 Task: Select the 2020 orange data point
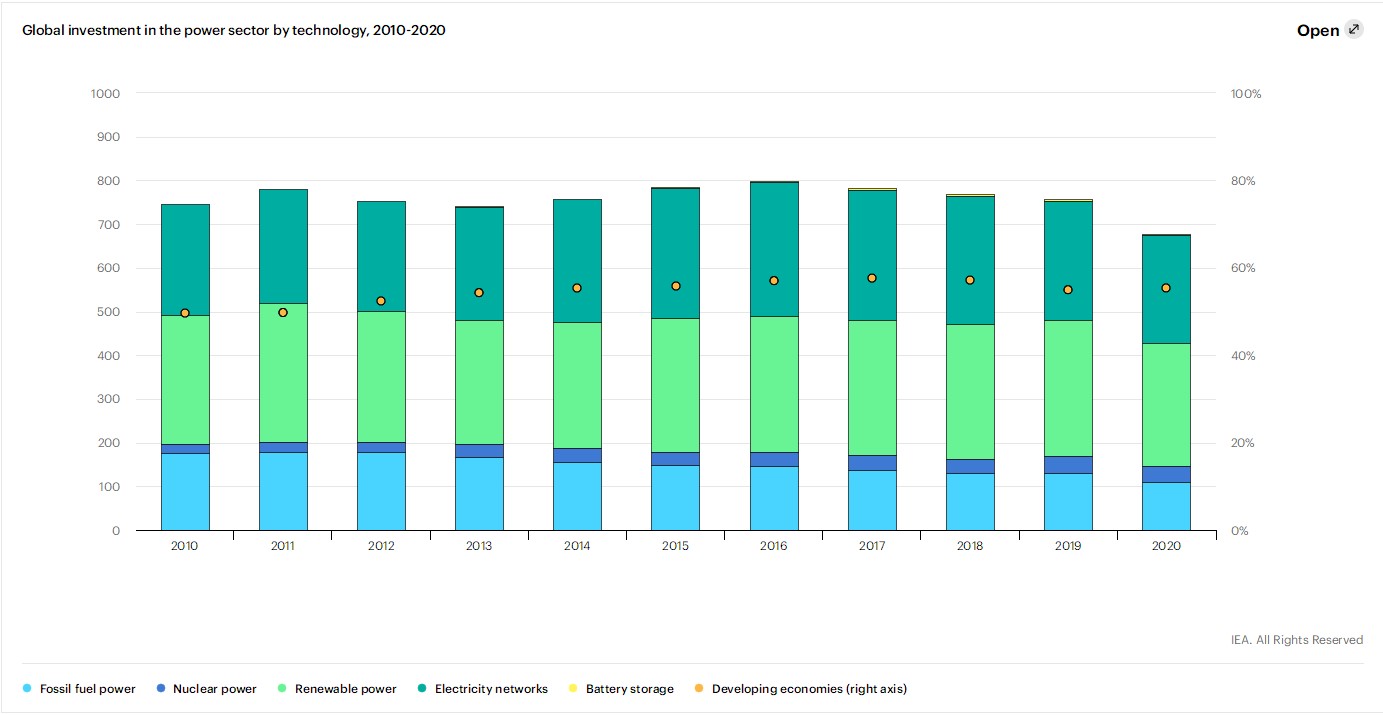1166,288
